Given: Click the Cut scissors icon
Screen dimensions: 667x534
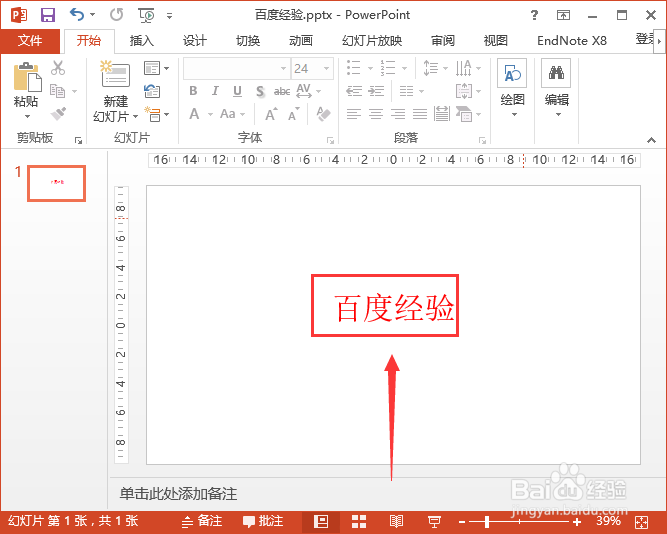Looking at the screenshot, I should point(58,68).
